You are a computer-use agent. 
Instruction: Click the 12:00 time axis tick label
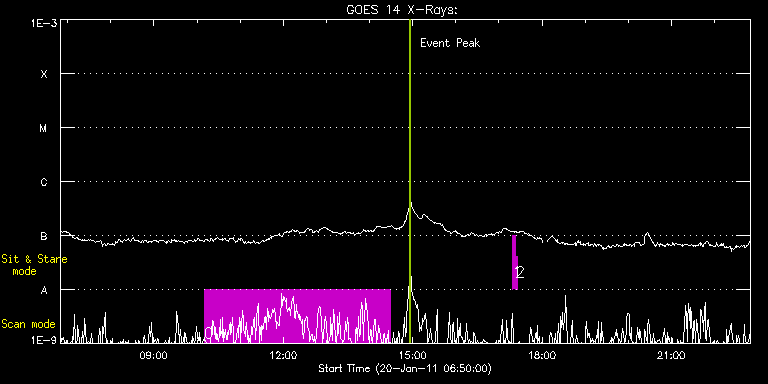pyautogui.click(x=283, y=355)
